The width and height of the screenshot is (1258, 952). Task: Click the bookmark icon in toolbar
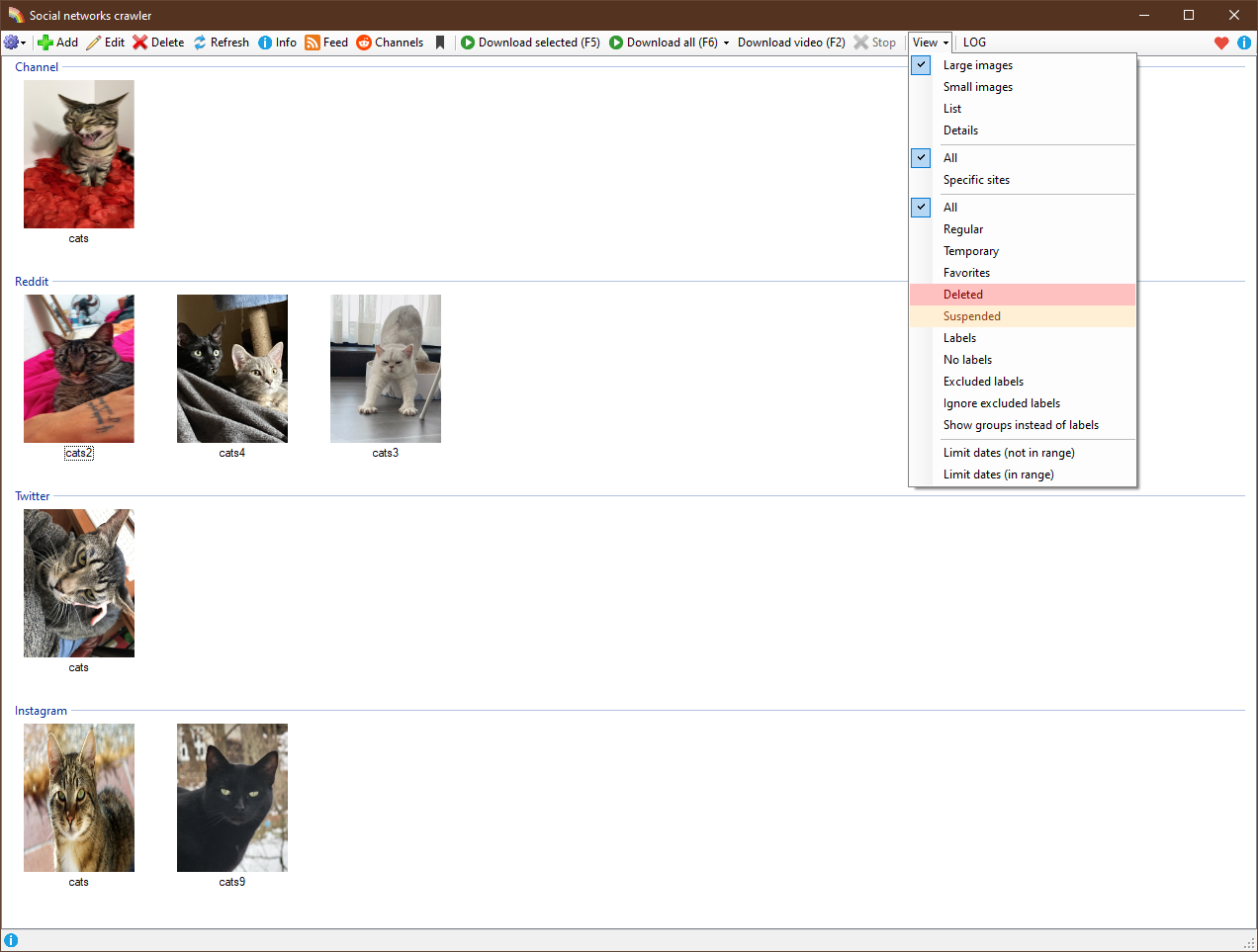pos(440,43)
